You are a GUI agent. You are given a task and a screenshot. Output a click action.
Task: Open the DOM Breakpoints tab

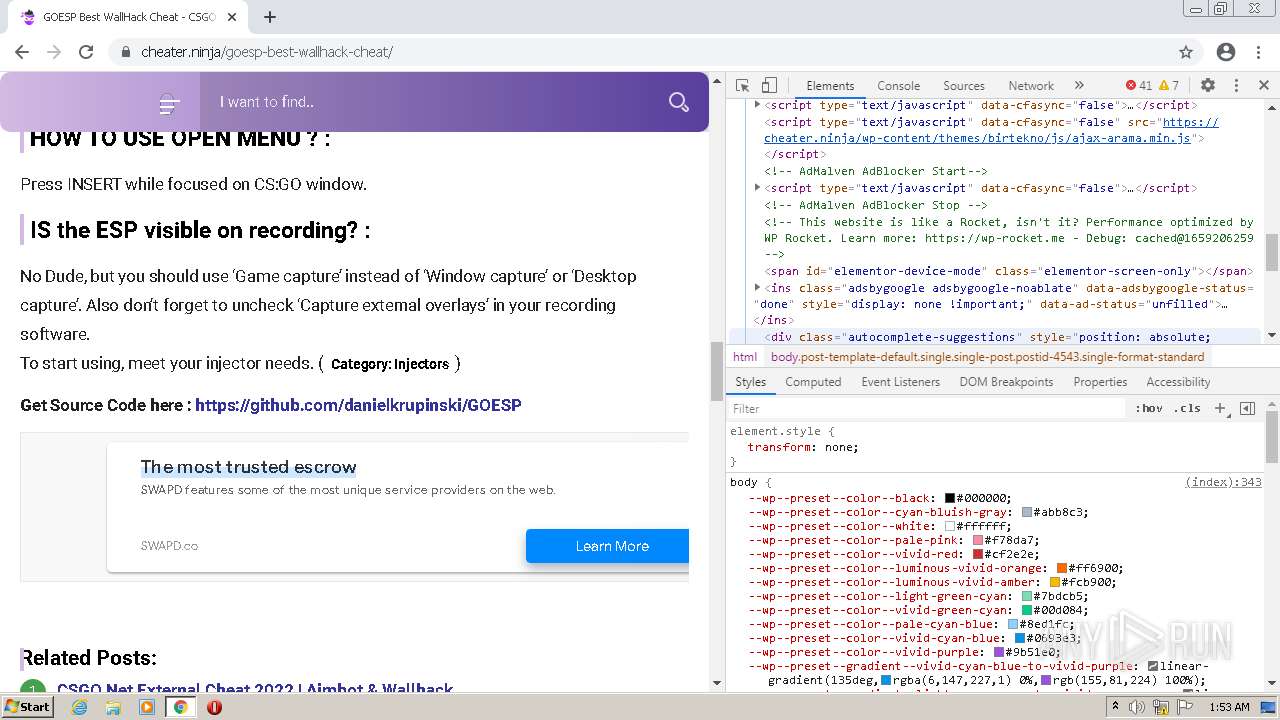click(1006, 382)
